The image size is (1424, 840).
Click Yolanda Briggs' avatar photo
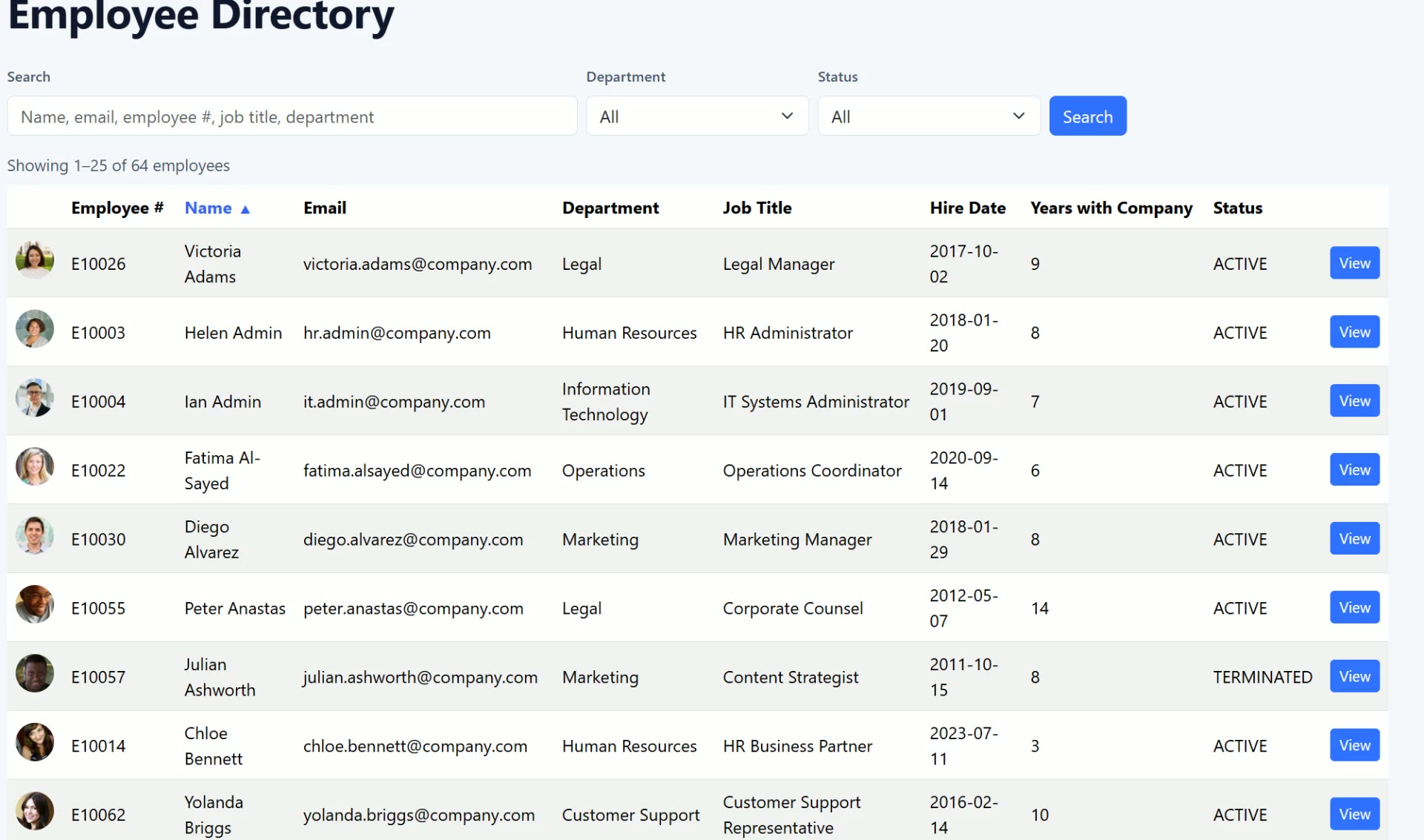[35, 811]
